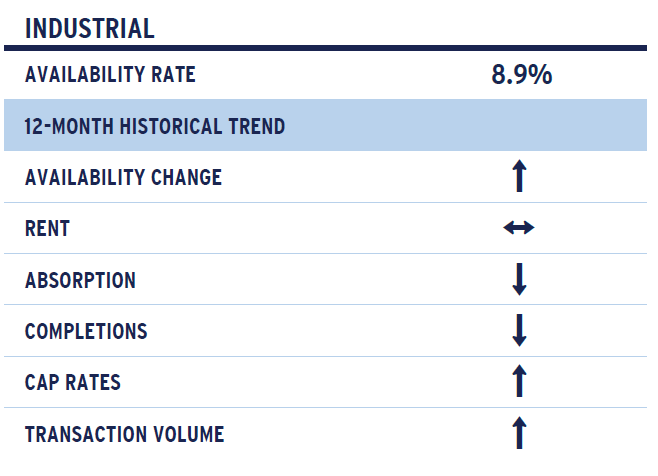
Task: Click the Transaction Volume row label
Action: pyautogui.click(x=125, y=434)
